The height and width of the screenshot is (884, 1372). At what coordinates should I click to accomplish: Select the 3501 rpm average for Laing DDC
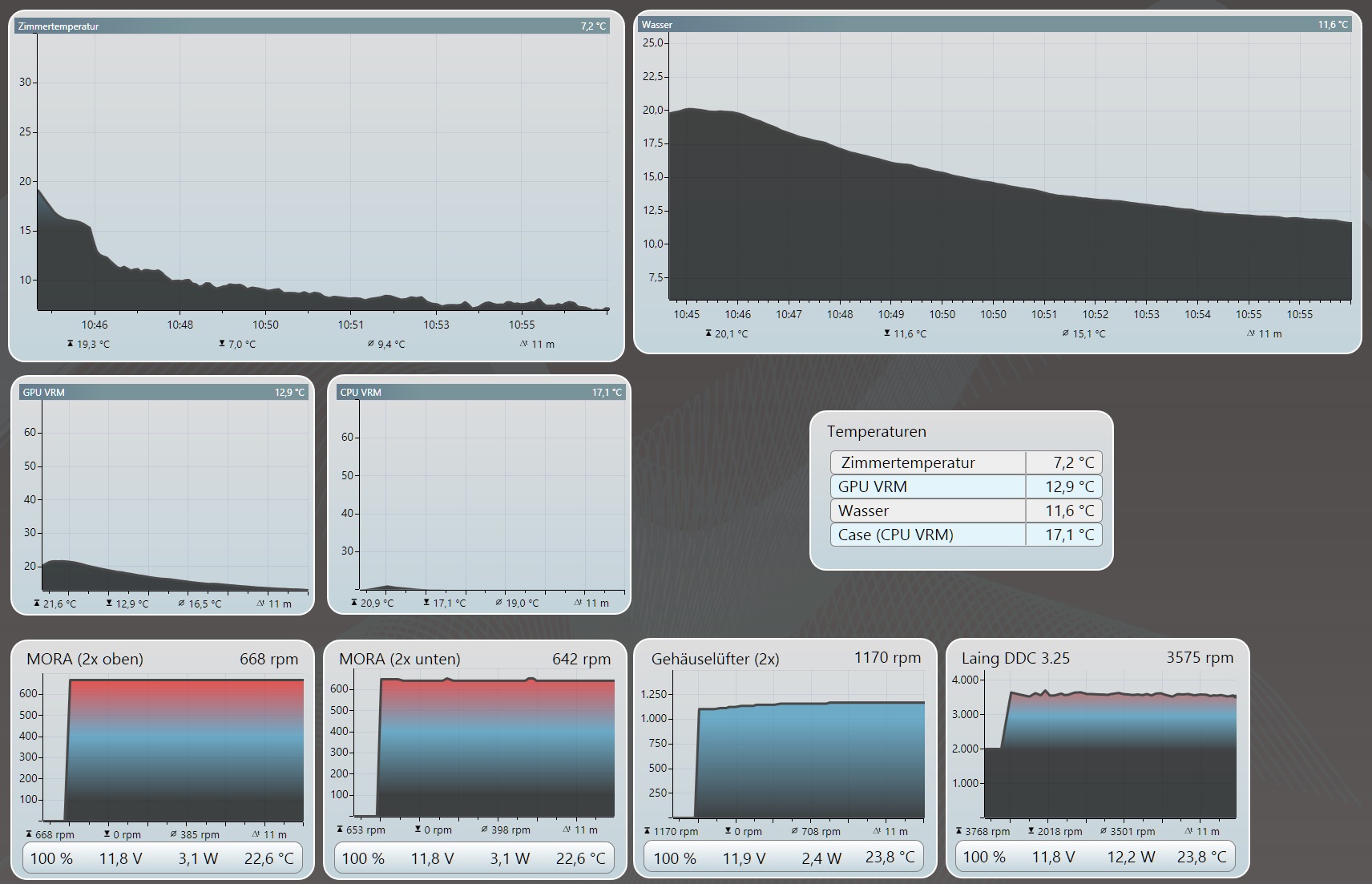point(1132,832)
